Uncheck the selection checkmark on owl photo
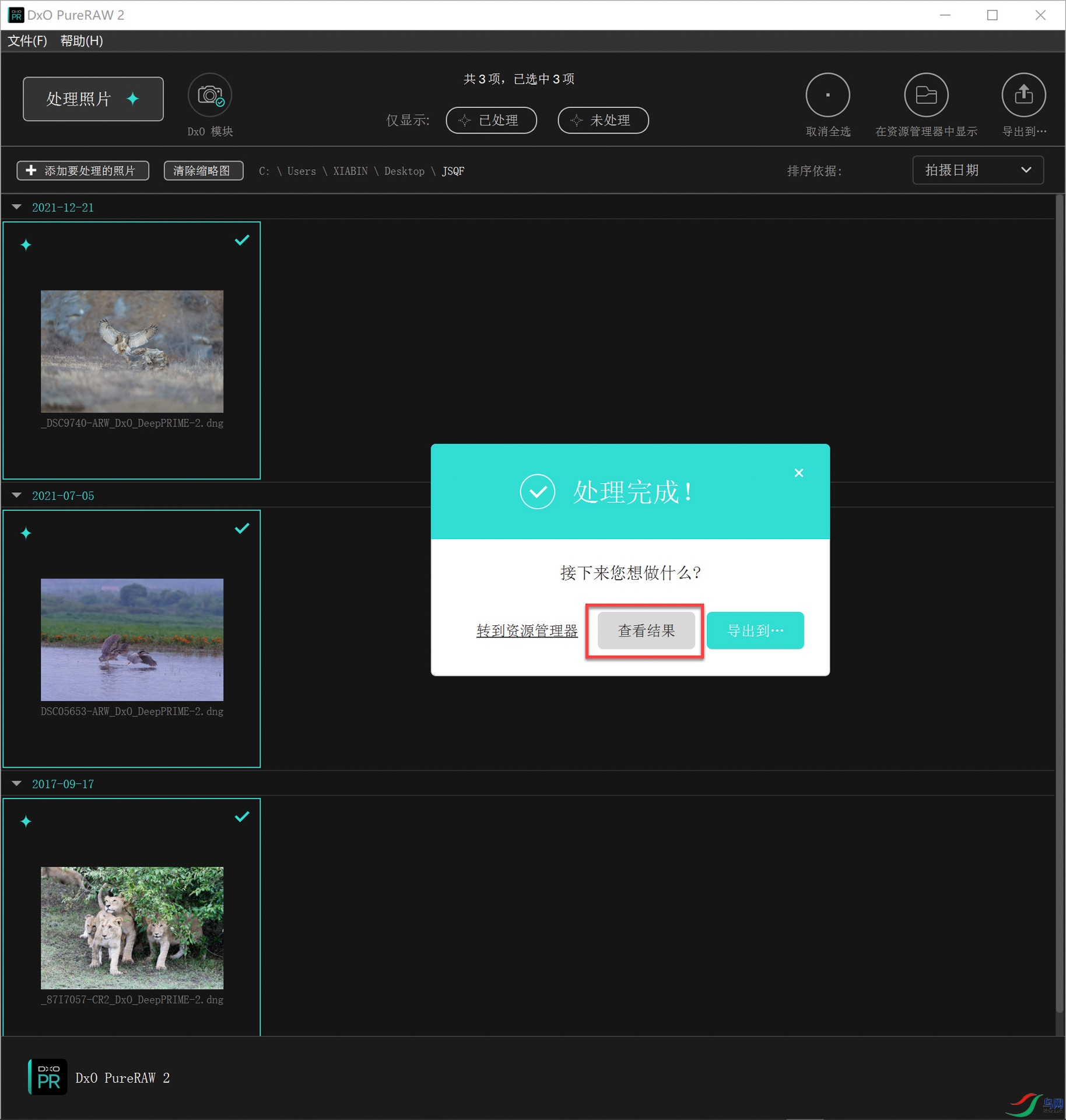 coord(242,240)
